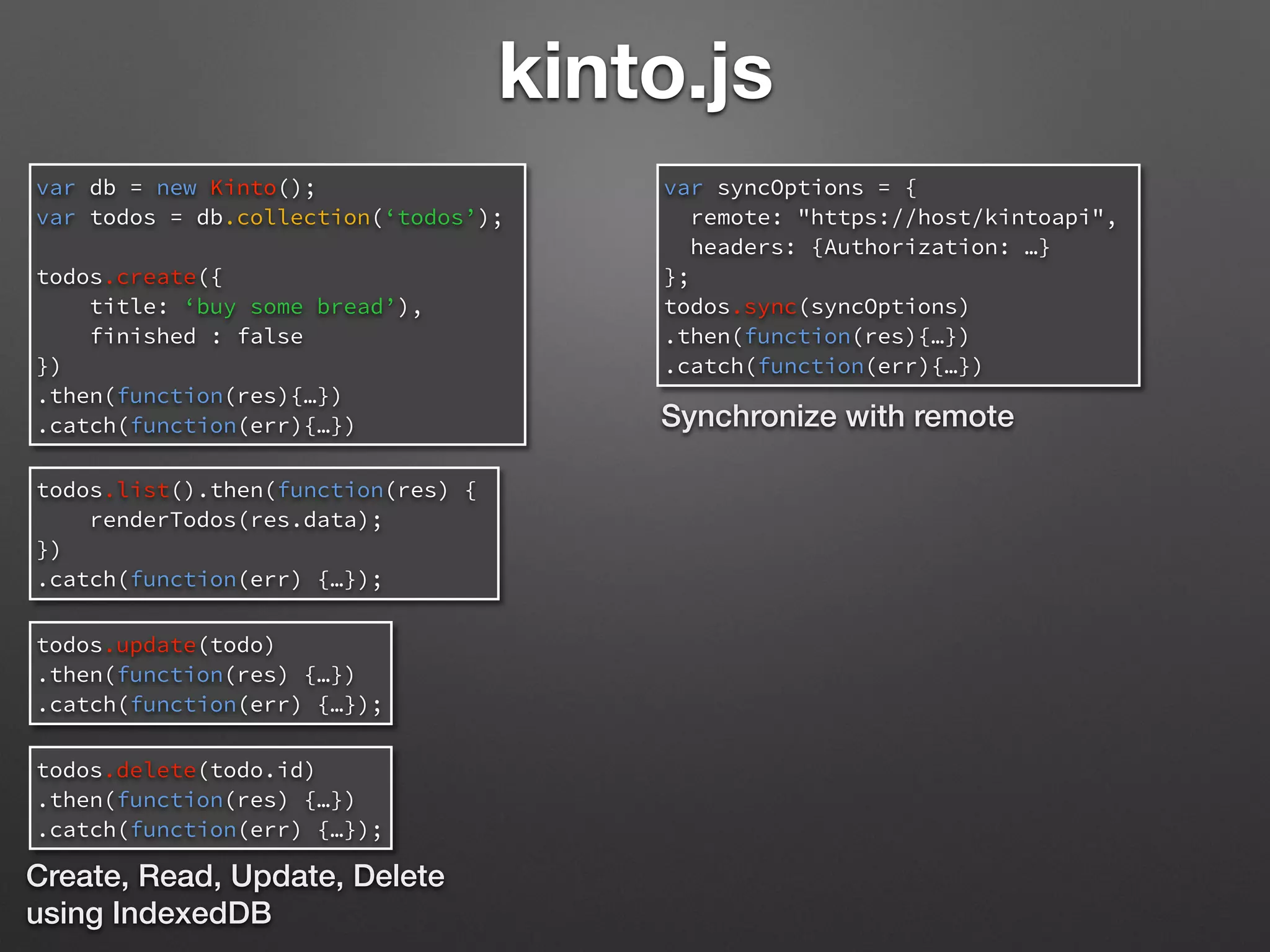Click the 'todos.update(todo)' line
Screen dimensions: 1270x952
point(156,645)
